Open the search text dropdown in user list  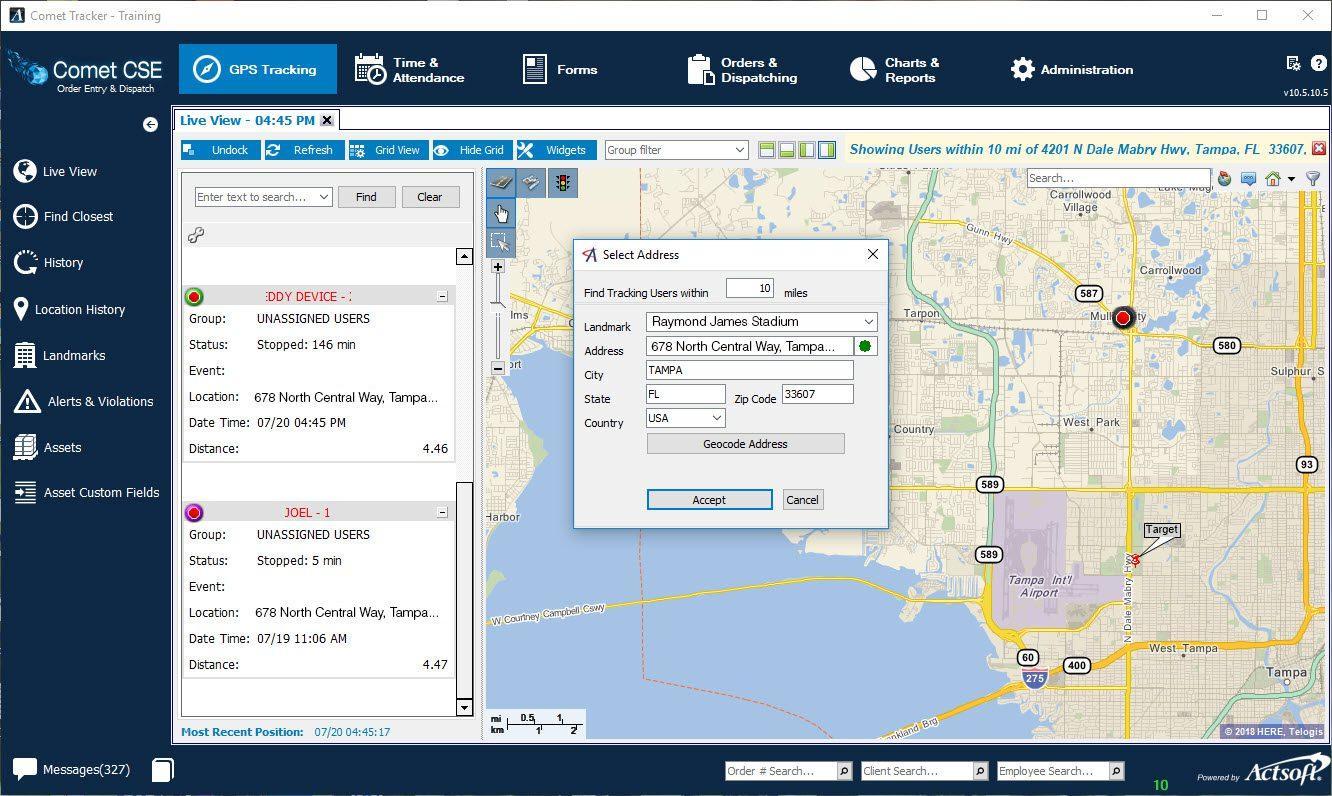(324, 197)
